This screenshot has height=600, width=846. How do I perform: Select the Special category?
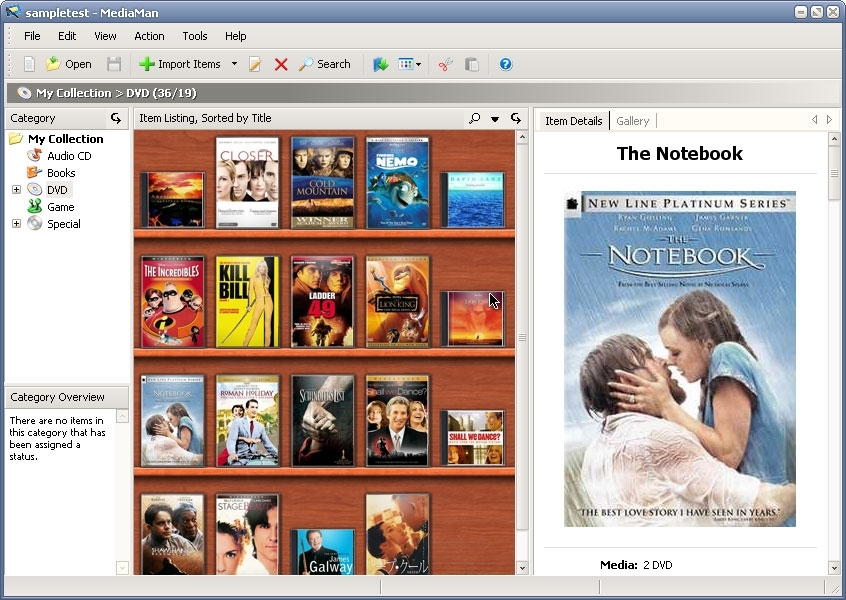point(64,224)
